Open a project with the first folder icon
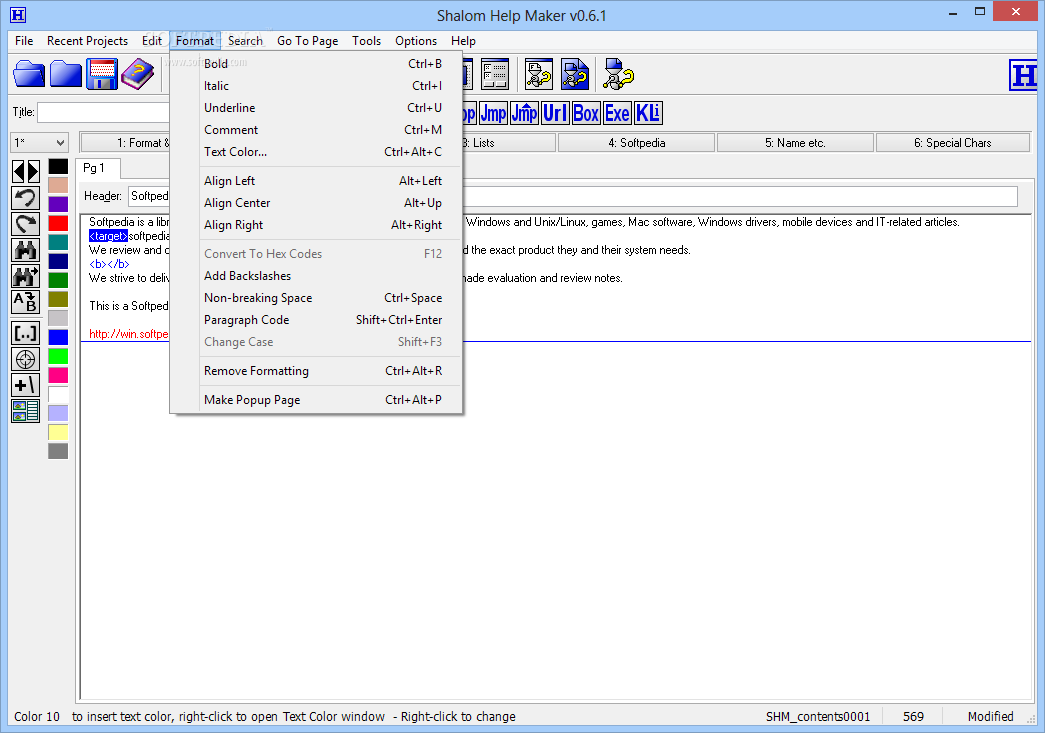Screen dimensions: 1045x733 point(29,74)
